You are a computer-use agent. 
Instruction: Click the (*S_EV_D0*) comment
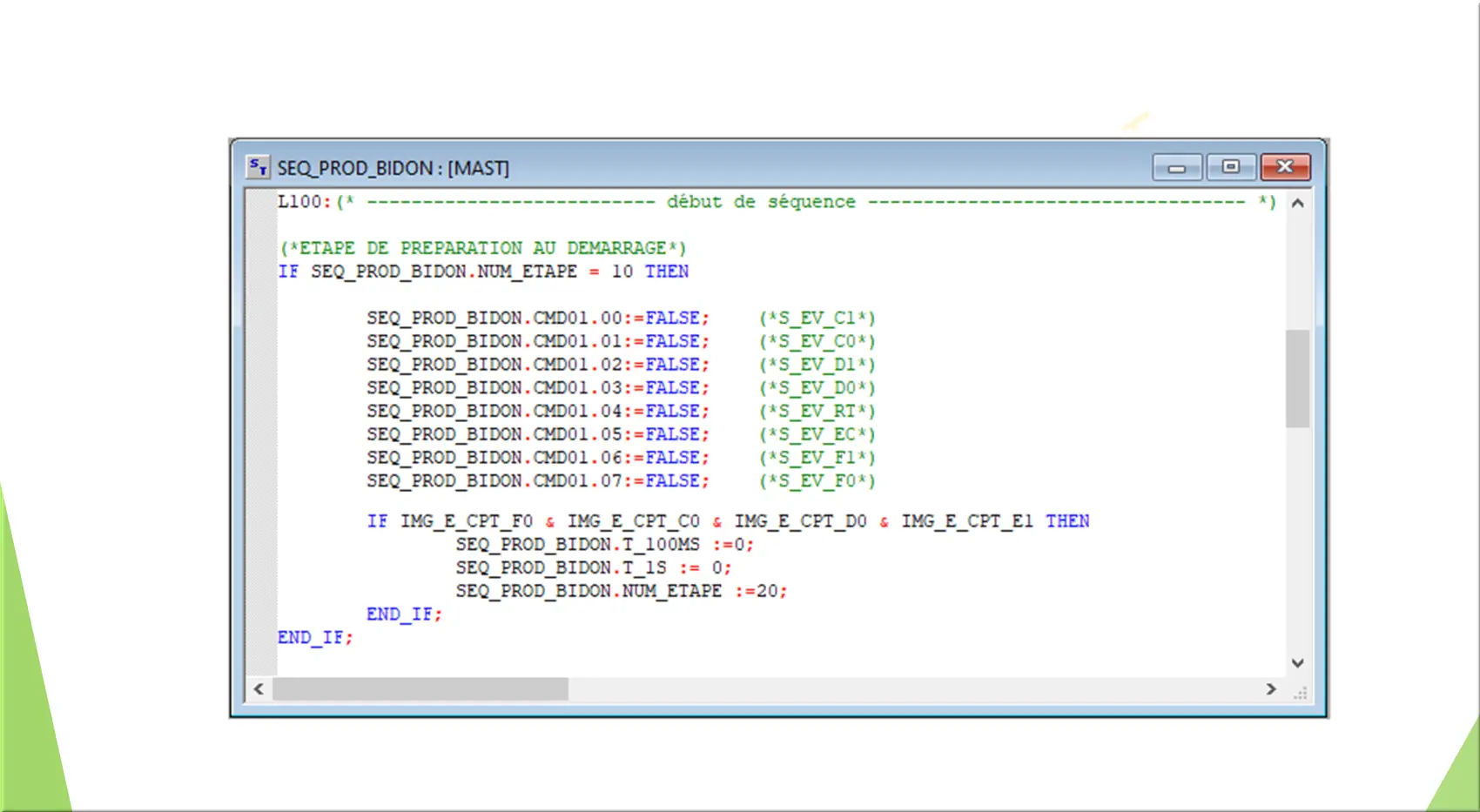coord(817,387)
